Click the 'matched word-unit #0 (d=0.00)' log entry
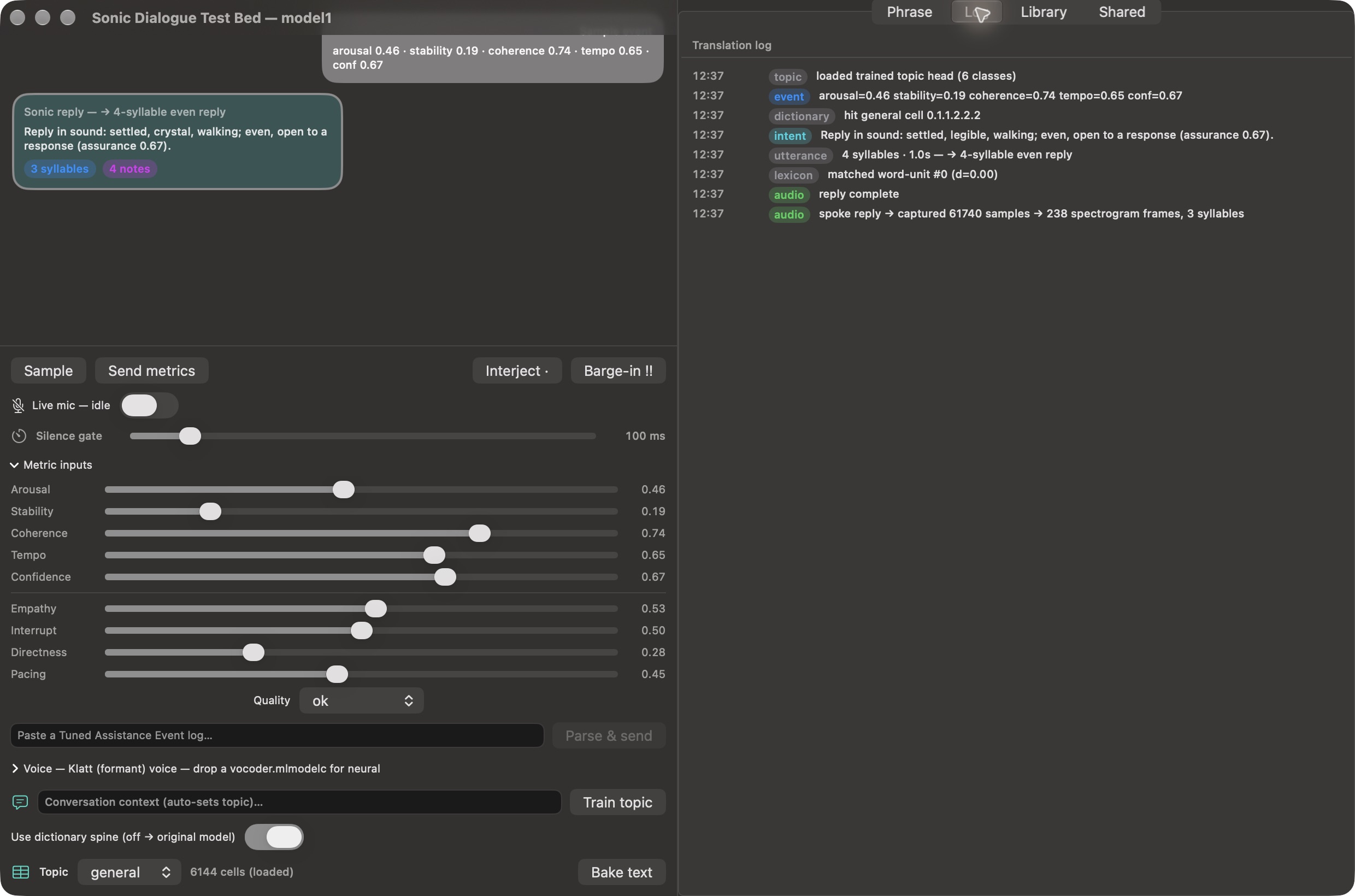 (x=912, y=174)
